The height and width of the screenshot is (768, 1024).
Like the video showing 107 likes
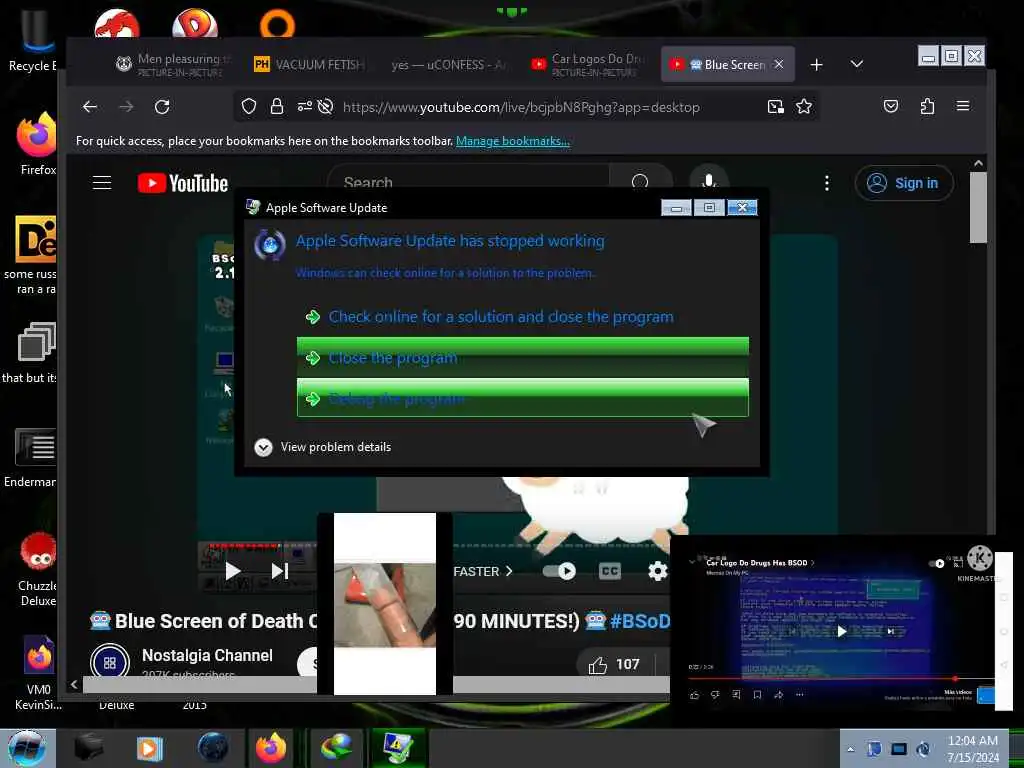[614, 665]
